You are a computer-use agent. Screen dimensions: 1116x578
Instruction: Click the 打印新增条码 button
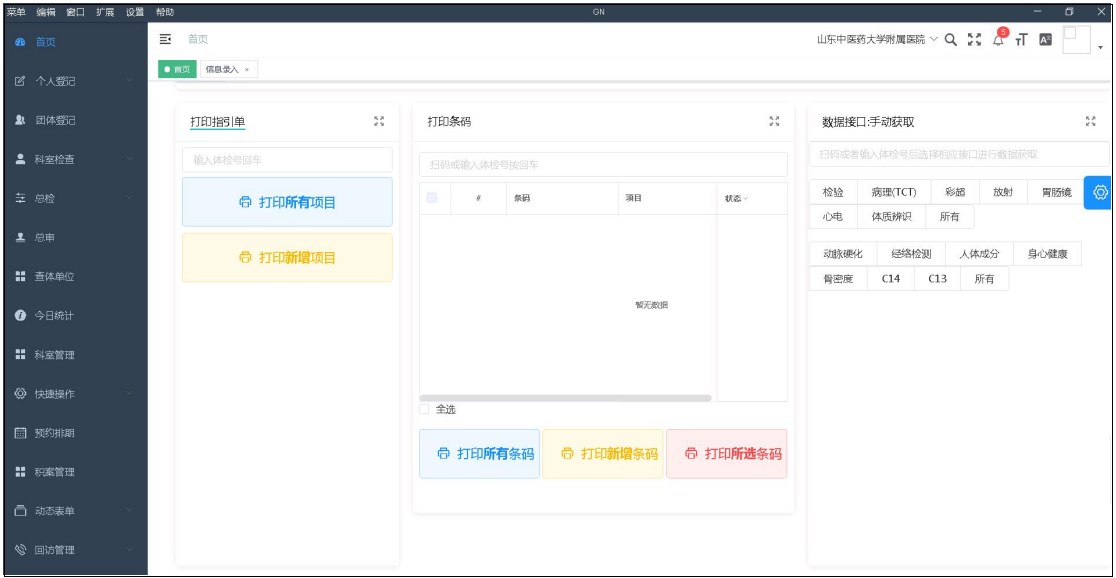click(603, 454)
